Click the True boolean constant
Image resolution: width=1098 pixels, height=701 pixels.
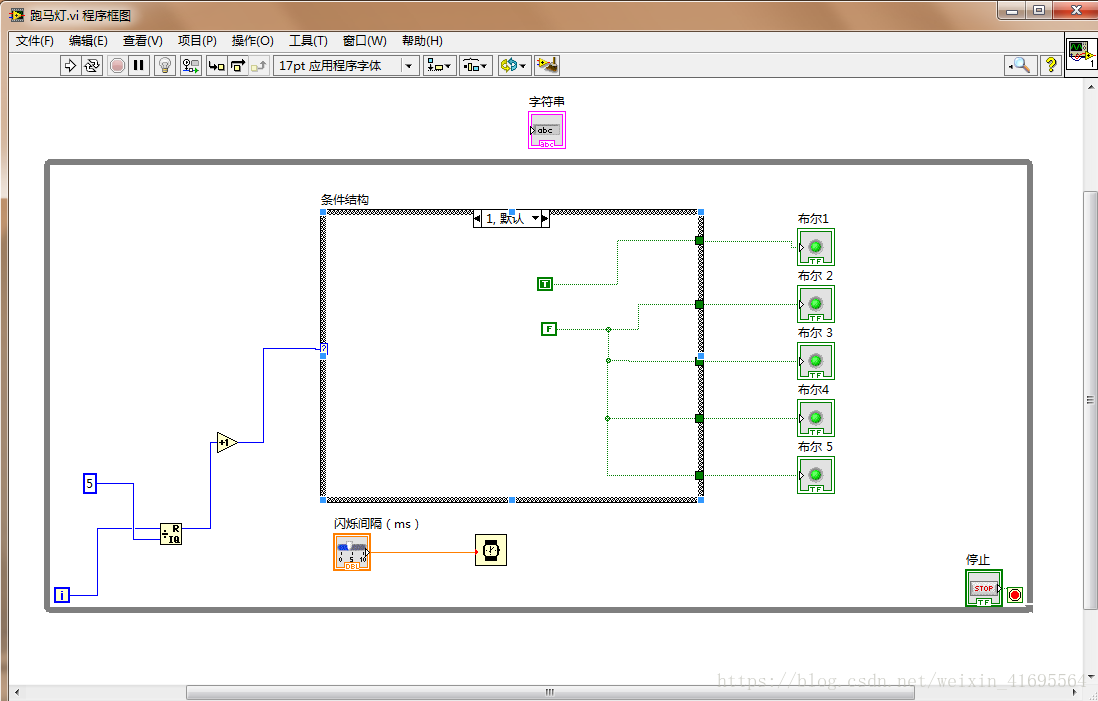click(544, 284)
